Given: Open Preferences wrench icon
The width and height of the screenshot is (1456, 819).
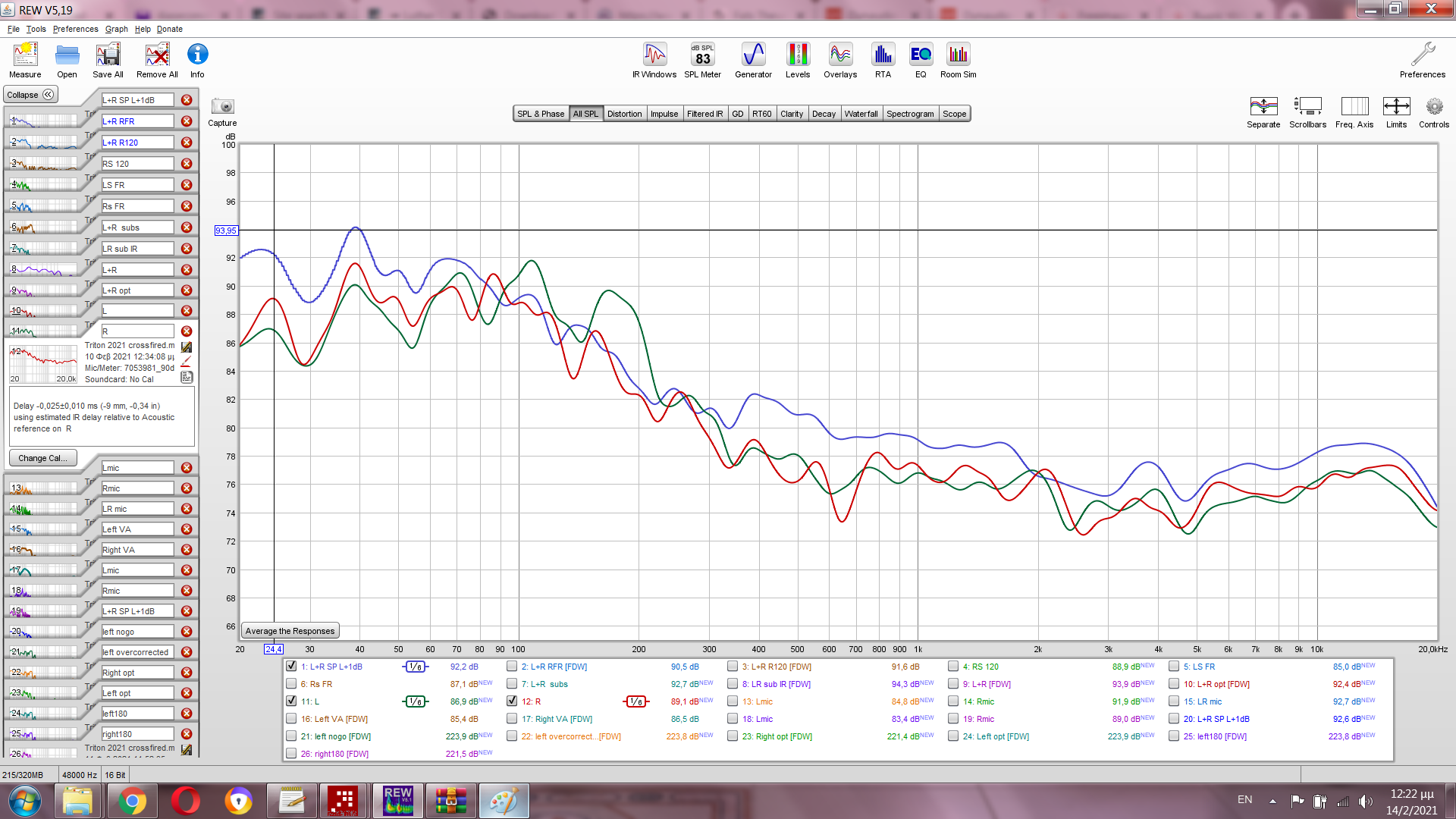Looking at the screenshot, I should [1423, 60].
